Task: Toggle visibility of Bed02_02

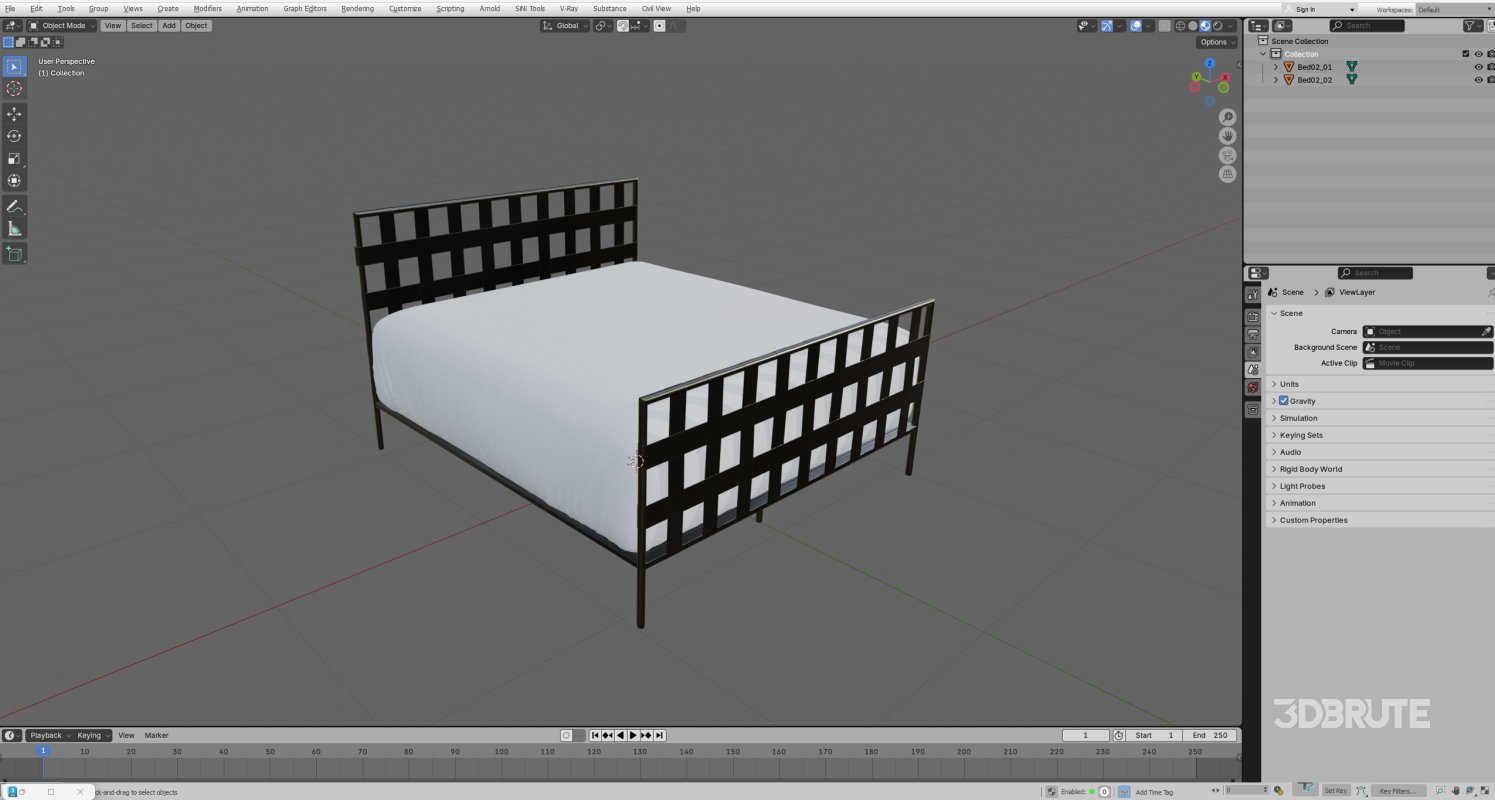Action: tap(1478, 79)
